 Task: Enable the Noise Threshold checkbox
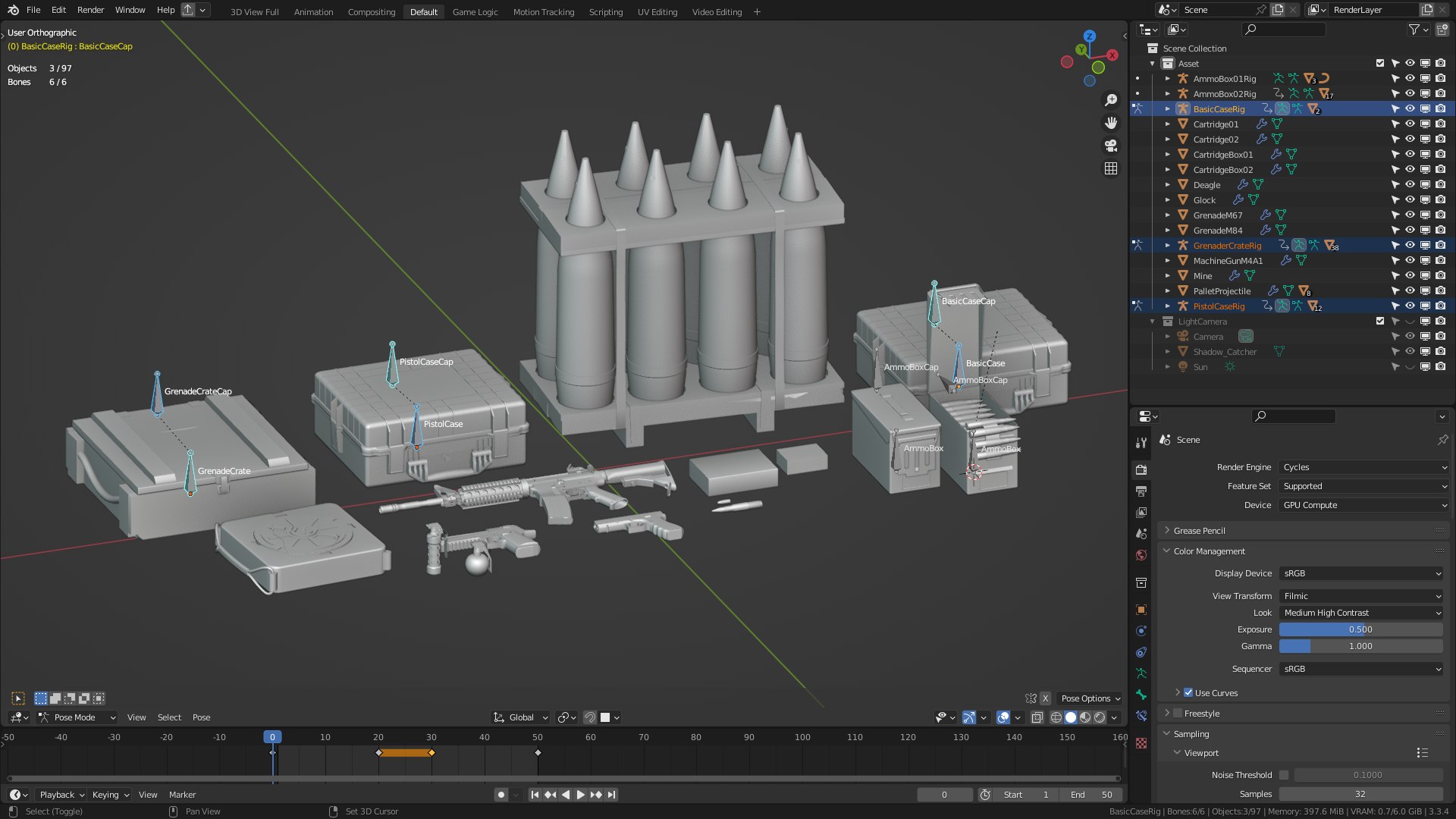tap(1284, 775)
